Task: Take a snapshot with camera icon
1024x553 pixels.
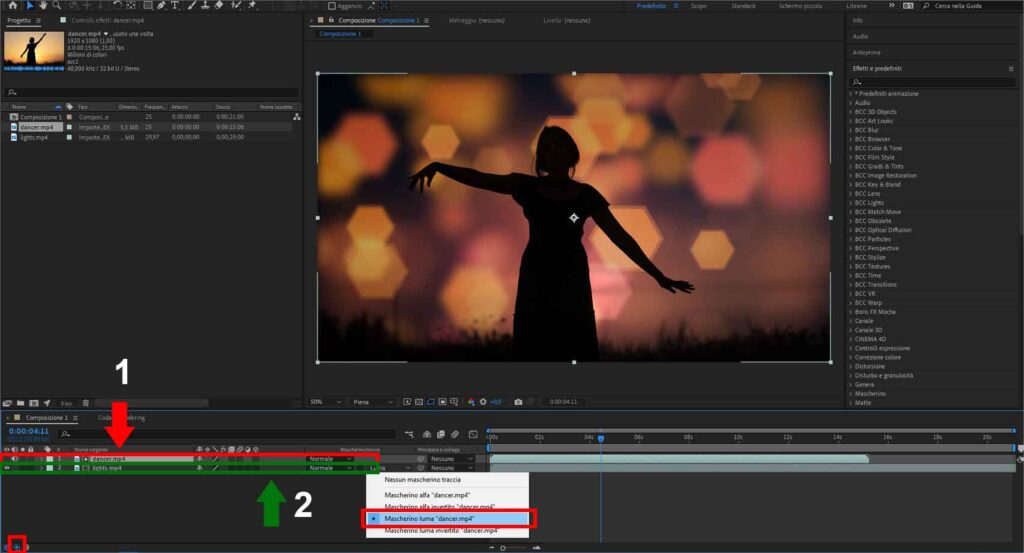Action: pyautogui.click(x=518, y=402)
